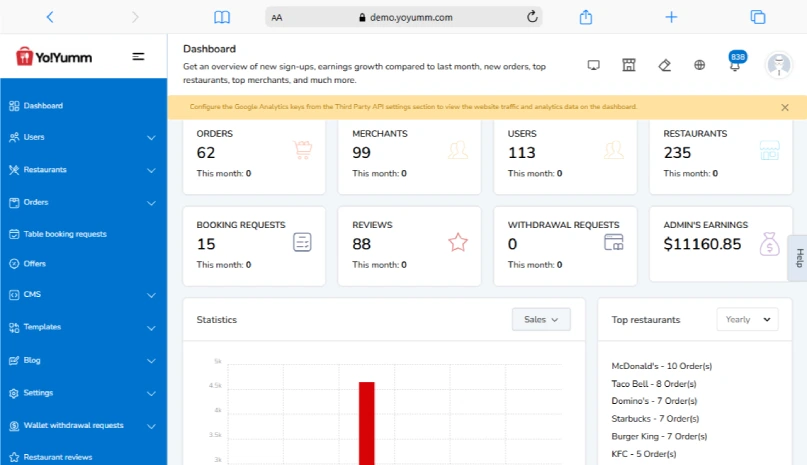Screen dimensions: 807x465
Task: Open the language globe icon
Action: point(699,65)
